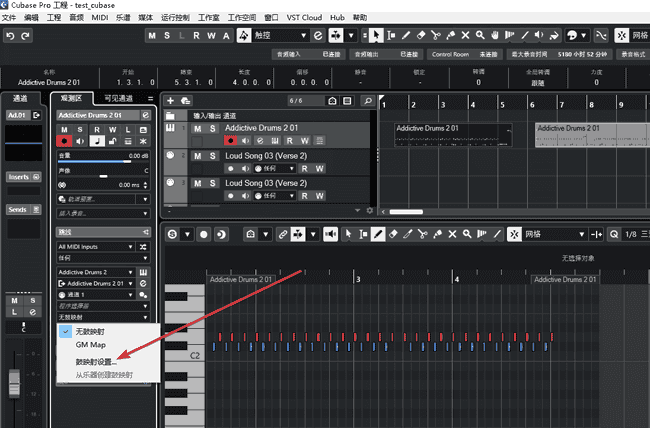The height and width of the screenshot is (428, 650).
Task: Open channel dropdown on first Loud Song track
Action: tap(274, 168)
